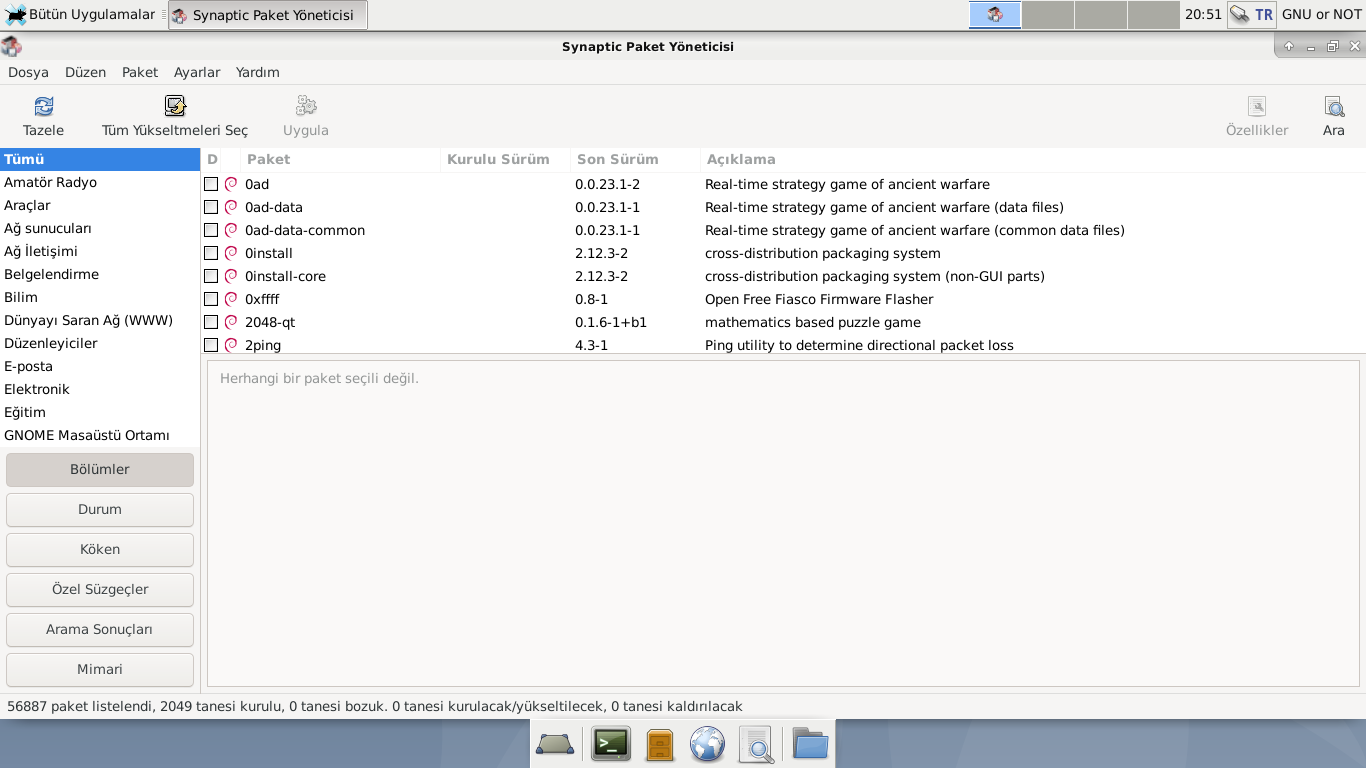Click the Tazele reload icon
This screenshot has width=1366, height=768.
coord(44,106)
